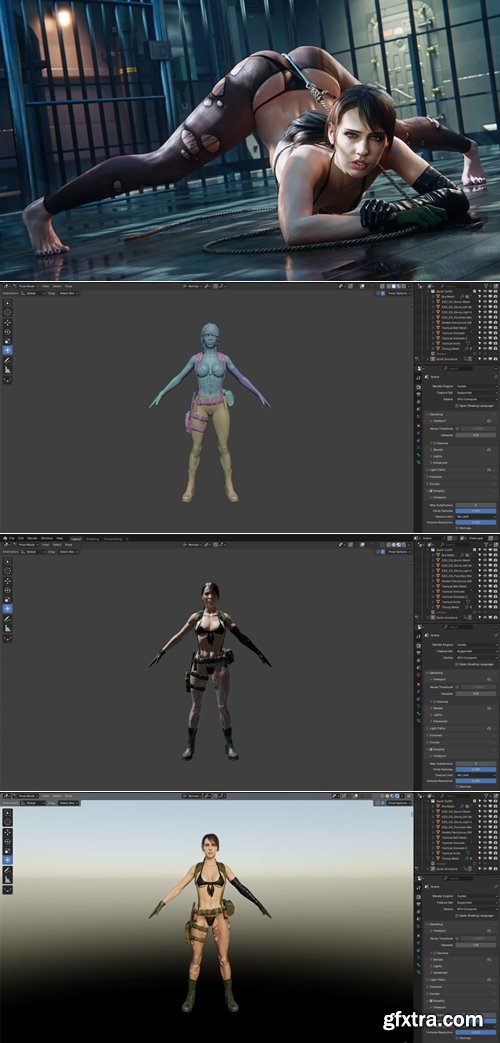Open Pose header menu in blue-model window
Image resolution: width=500 pixels, height=1043 pixels.
(68, 287)
